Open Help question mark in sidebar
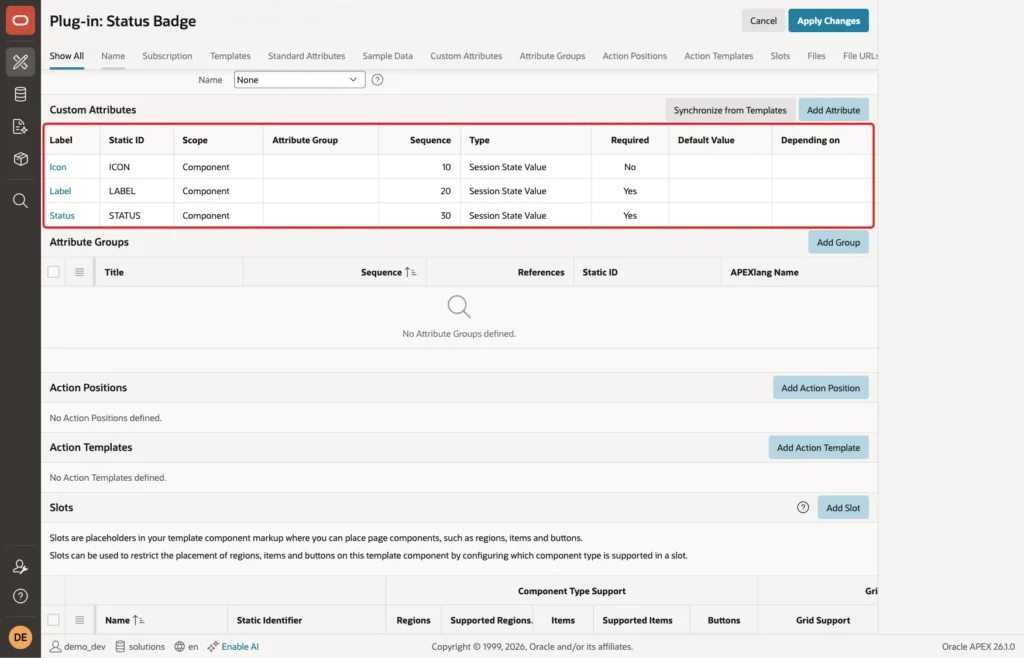 tap(20, 596)
